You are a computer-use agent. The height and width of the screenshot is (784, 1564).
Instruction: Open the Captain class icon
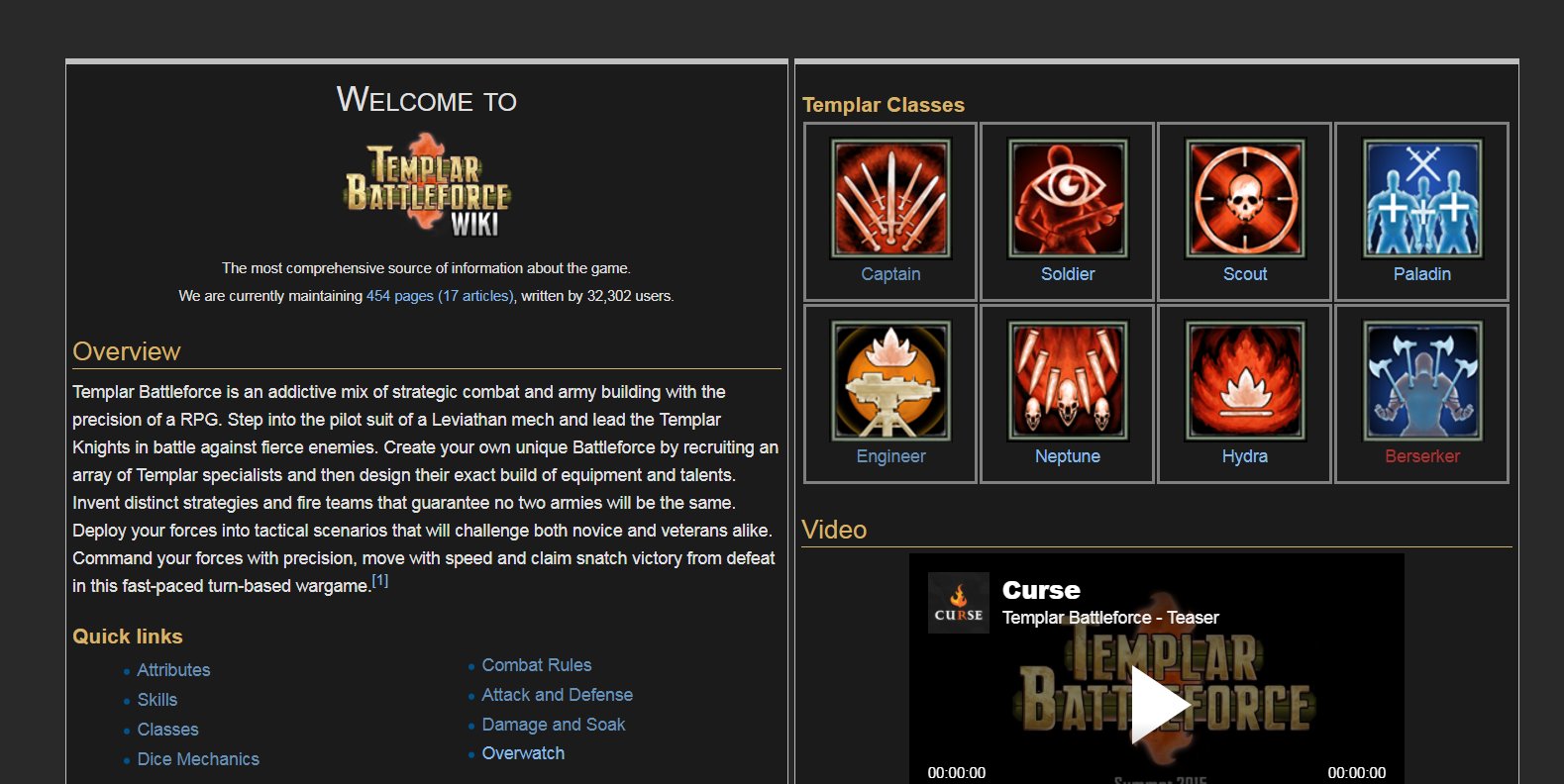(890, 198)
